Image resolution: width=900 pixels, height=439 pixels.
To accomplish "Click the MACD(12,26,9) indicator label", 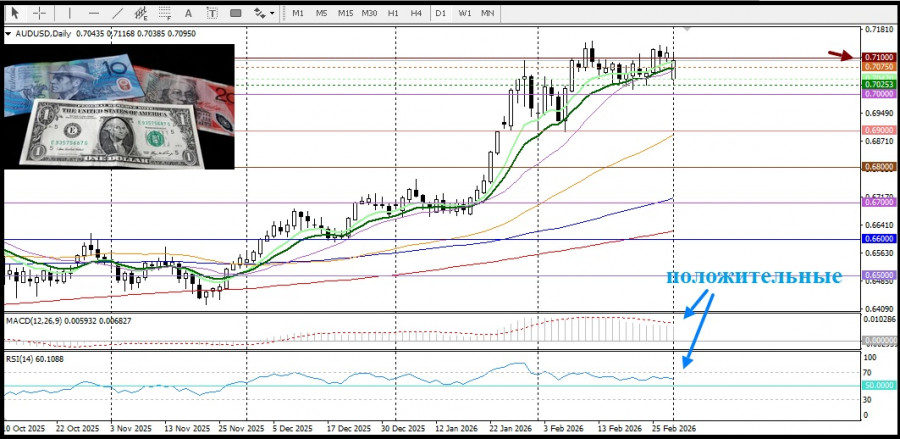I will click(35, 321).
